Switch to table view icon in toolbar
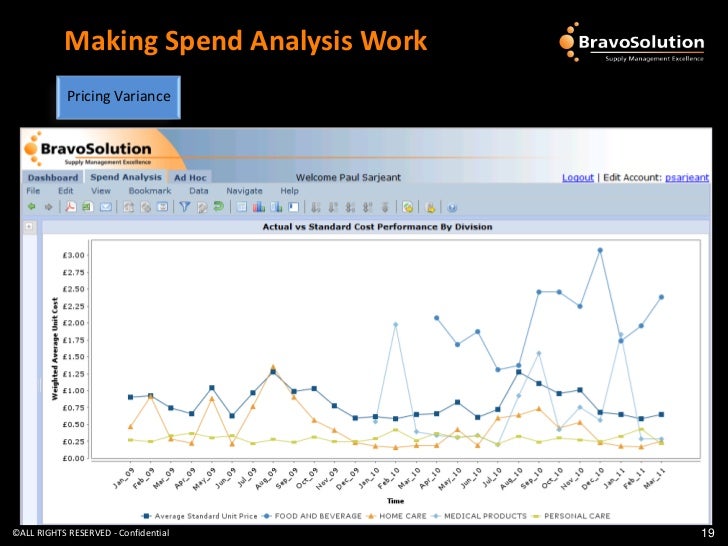This screenshot has height=546, width=728. pyautogui.click(x=242, y=207)
